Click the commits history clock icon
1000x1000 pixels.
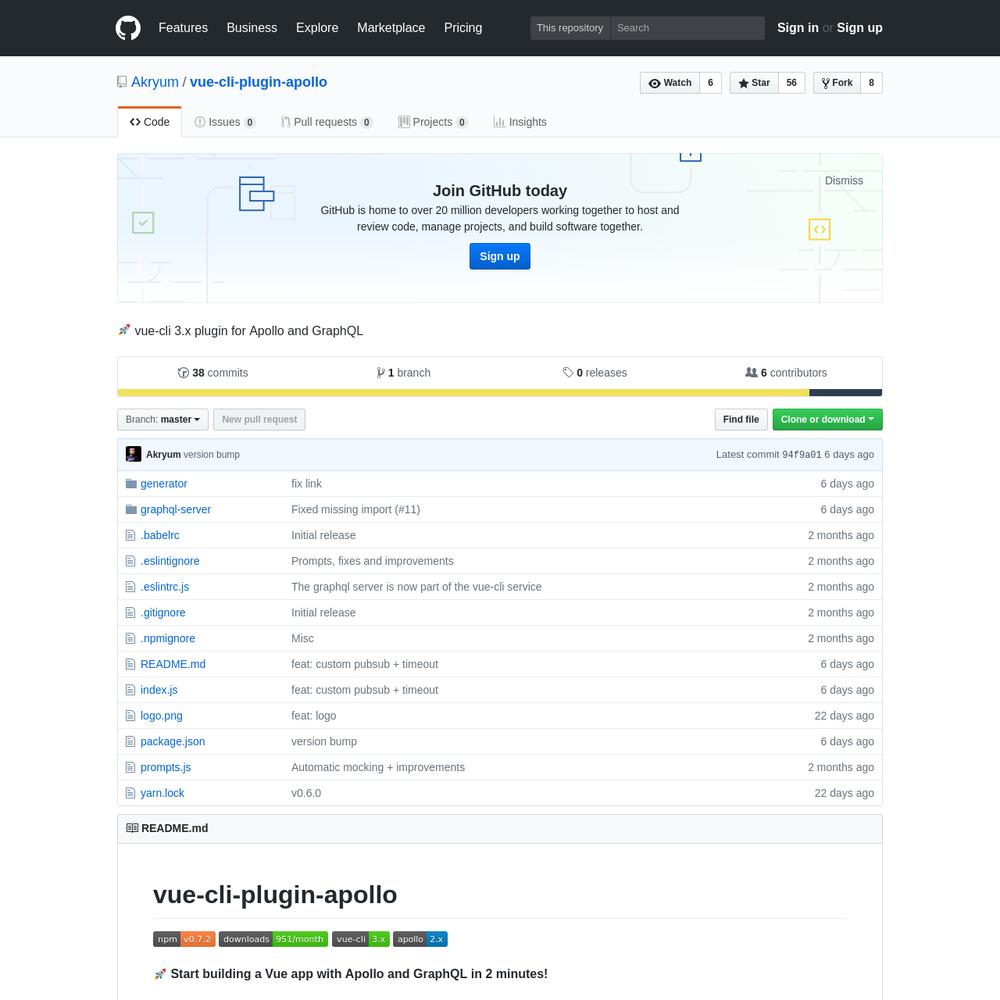pos(183,372)
